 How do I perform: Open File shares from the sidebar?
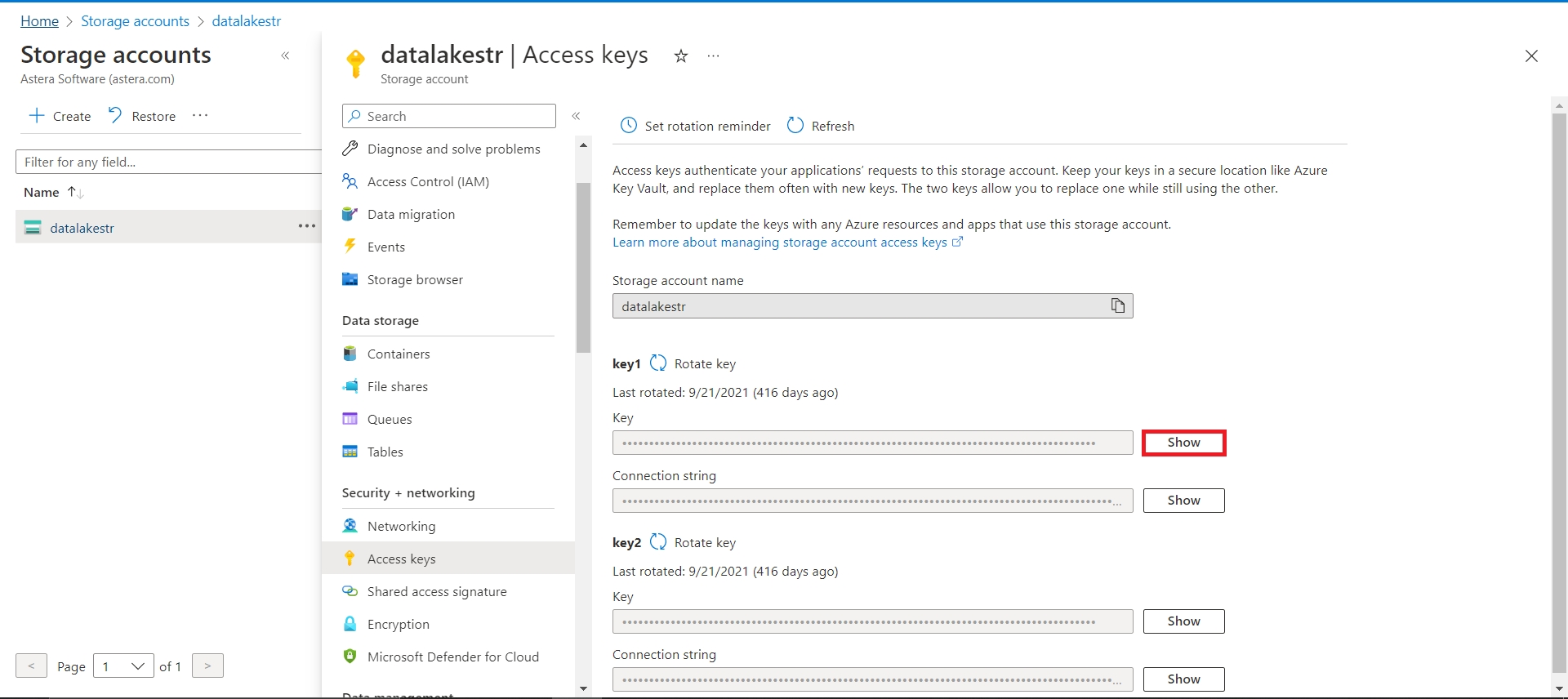click(x=397, y=386)
